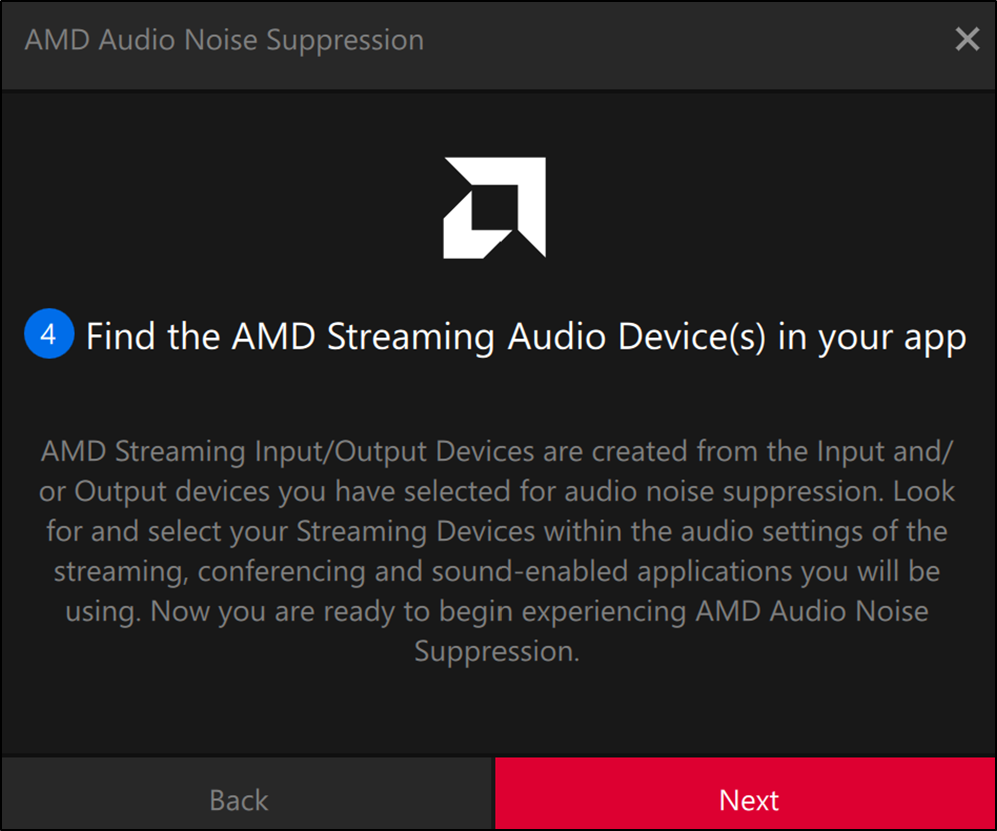Click 'AMD Audio Noise' at description's end
Image resolution: width=997 pixels, height=831 pixels.
click(x=812, y=612)
